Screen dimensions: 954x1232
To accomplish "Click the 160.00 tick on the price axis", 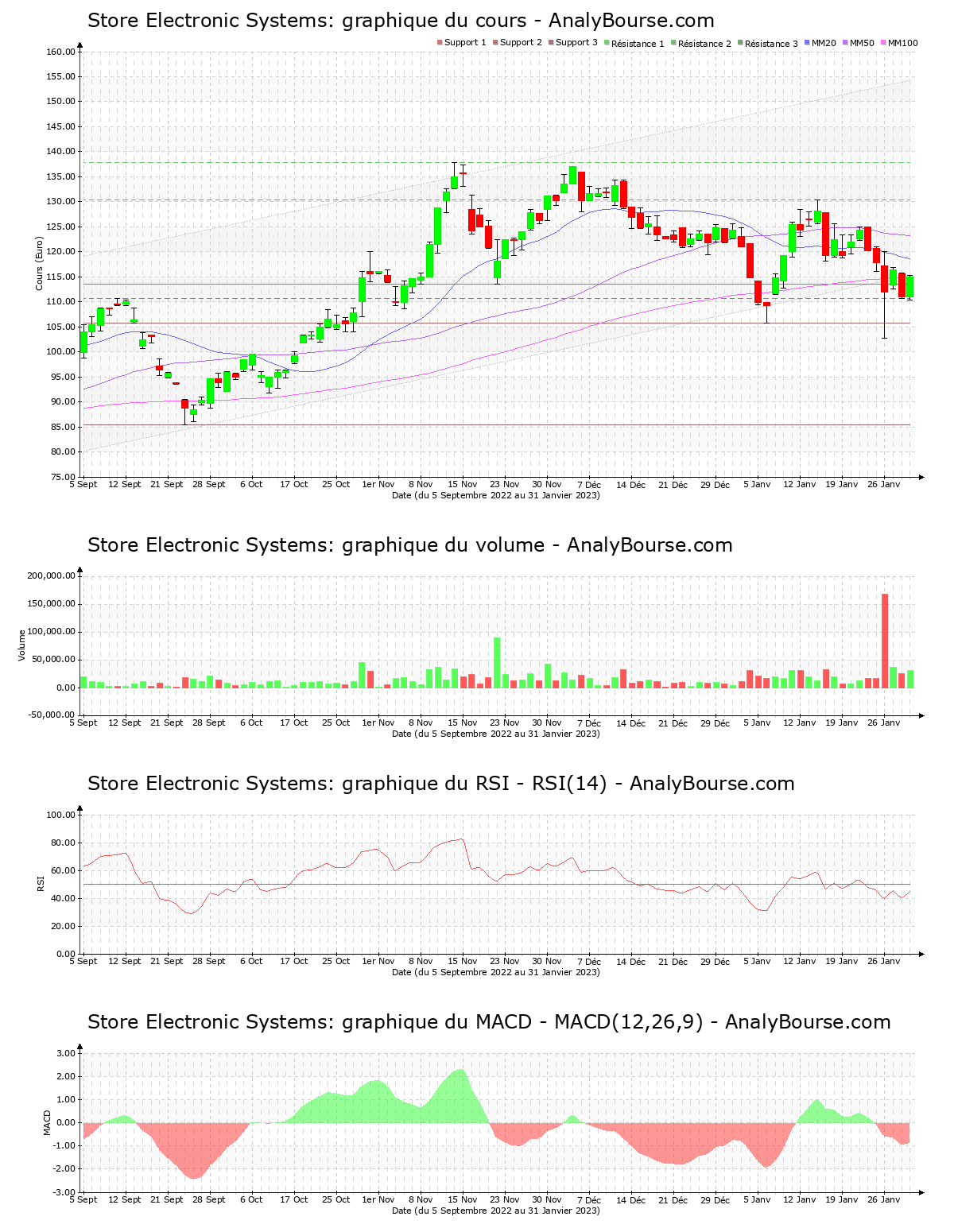I will coord(61,52).
